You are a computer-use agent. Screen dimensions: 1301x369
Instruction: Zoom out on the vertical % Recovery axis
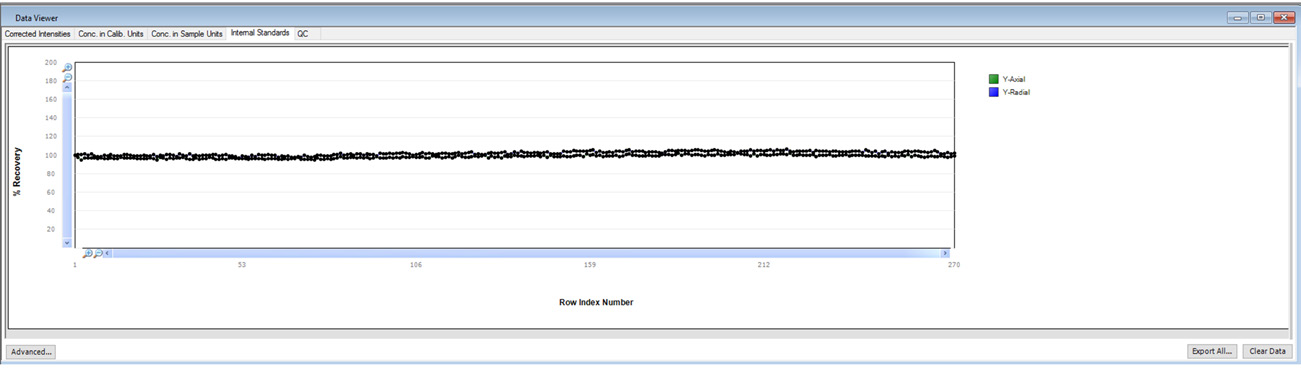click(67, 78)
